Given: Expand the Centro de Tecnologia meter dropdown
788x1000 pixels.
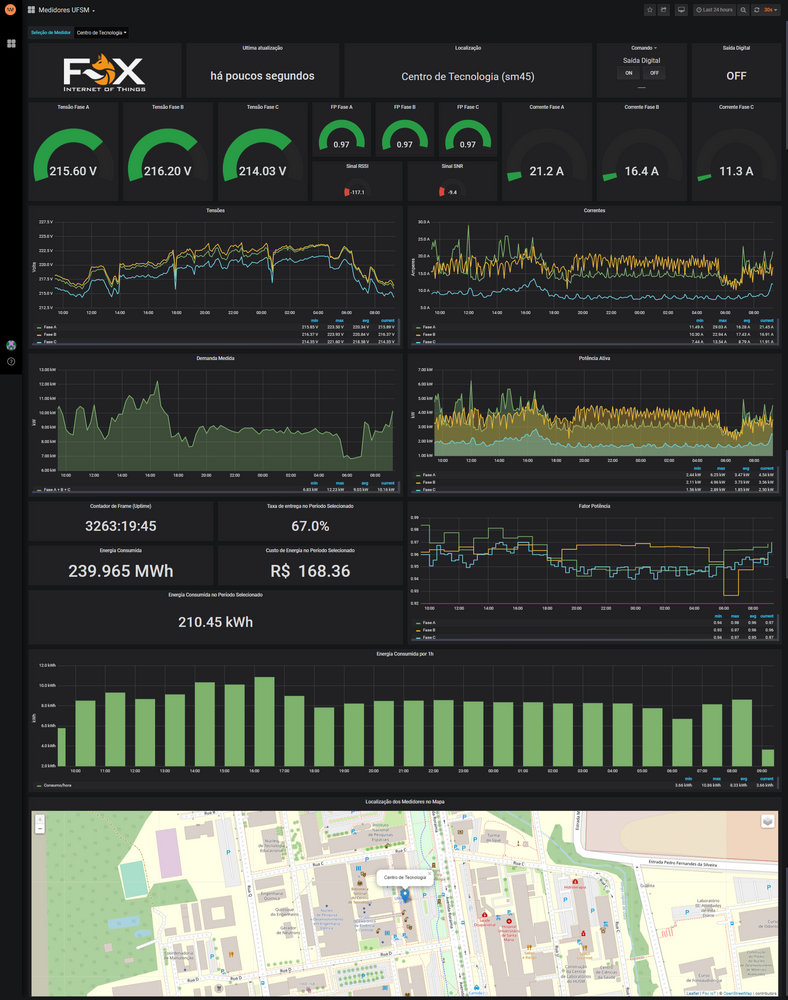Looking at the screenshot, I should click(102, 32).
